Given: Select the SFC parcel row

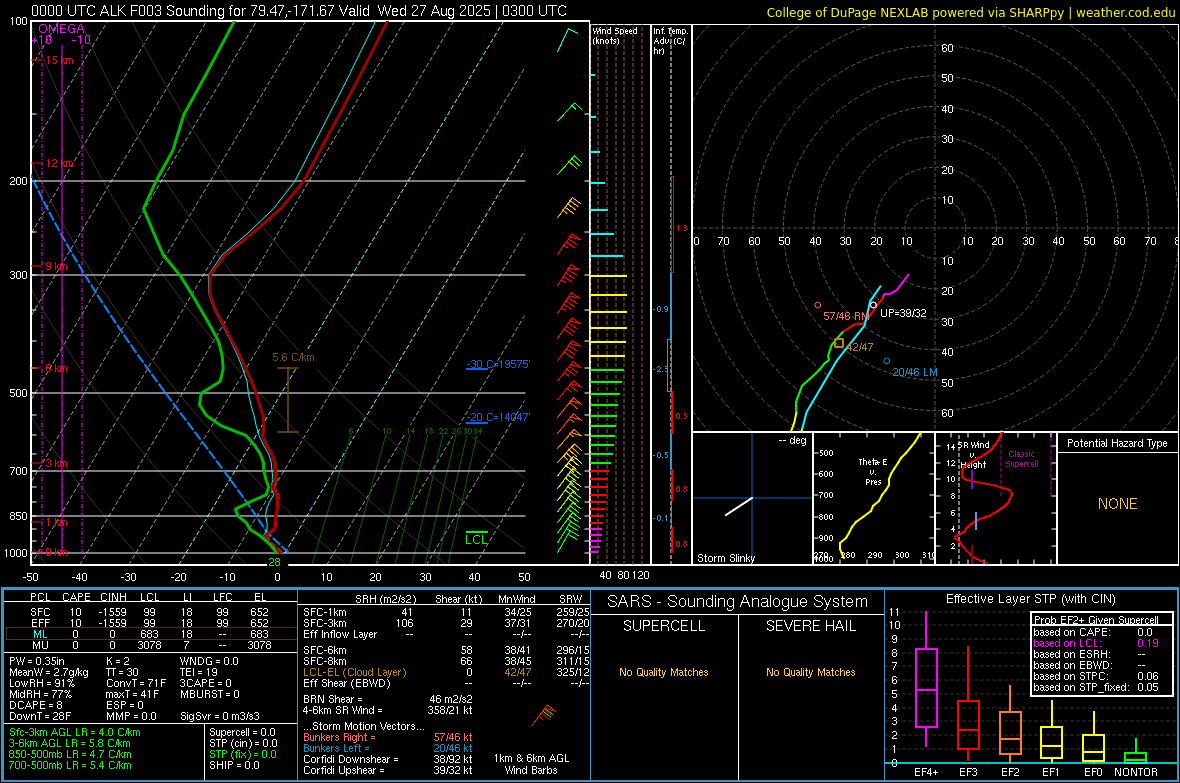Looking at the screenshot, I should pyautogui.click(x=150, y=613).
